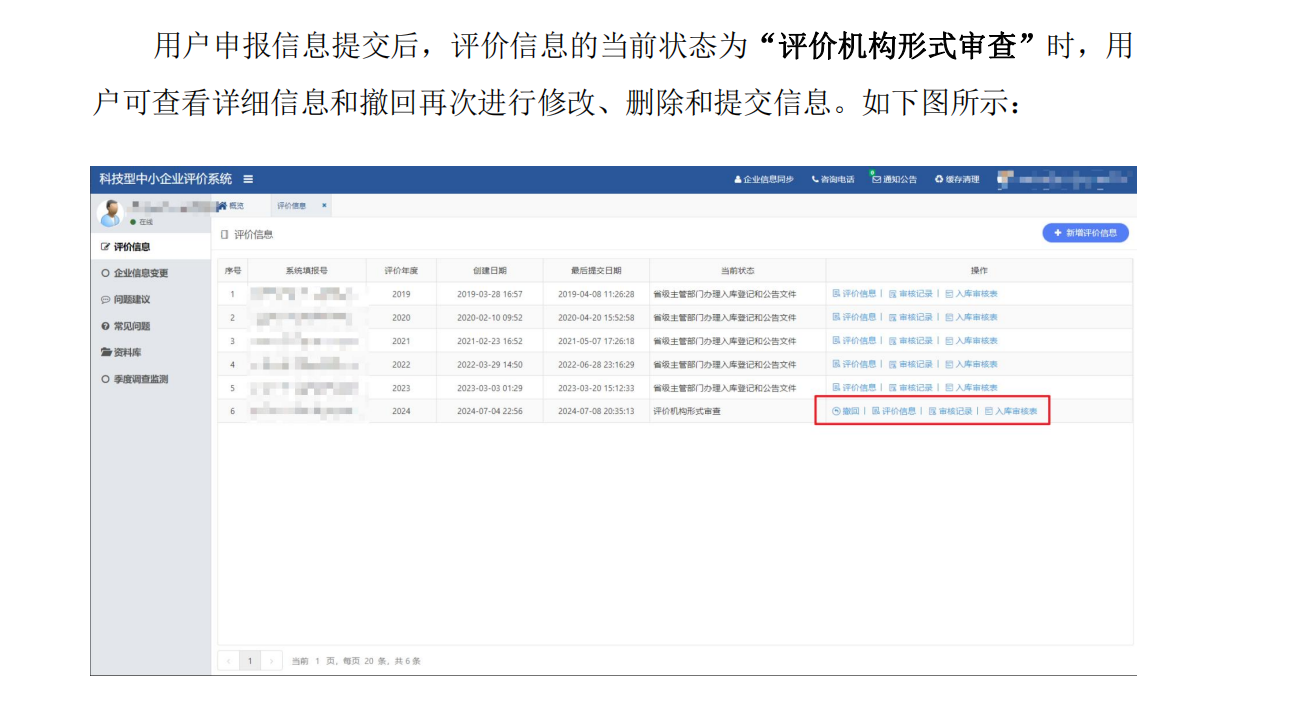This screenshot has width=1296, height=707.
Task: Click 撤回 for the 2024 record
Action: (x=846, y=411)
